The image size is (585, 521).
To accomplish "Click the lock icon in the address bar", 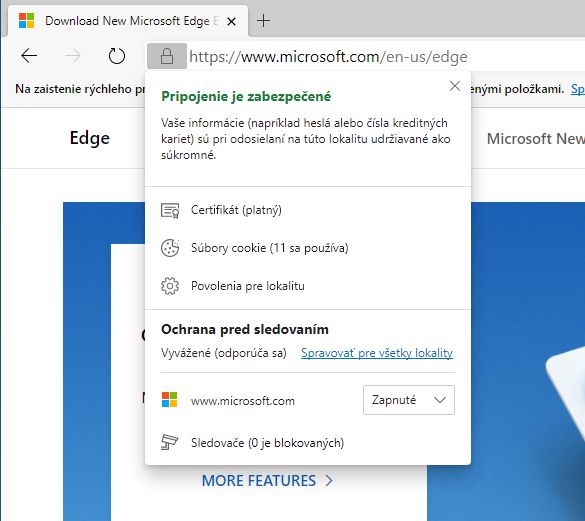I will [x=167, y=56].
